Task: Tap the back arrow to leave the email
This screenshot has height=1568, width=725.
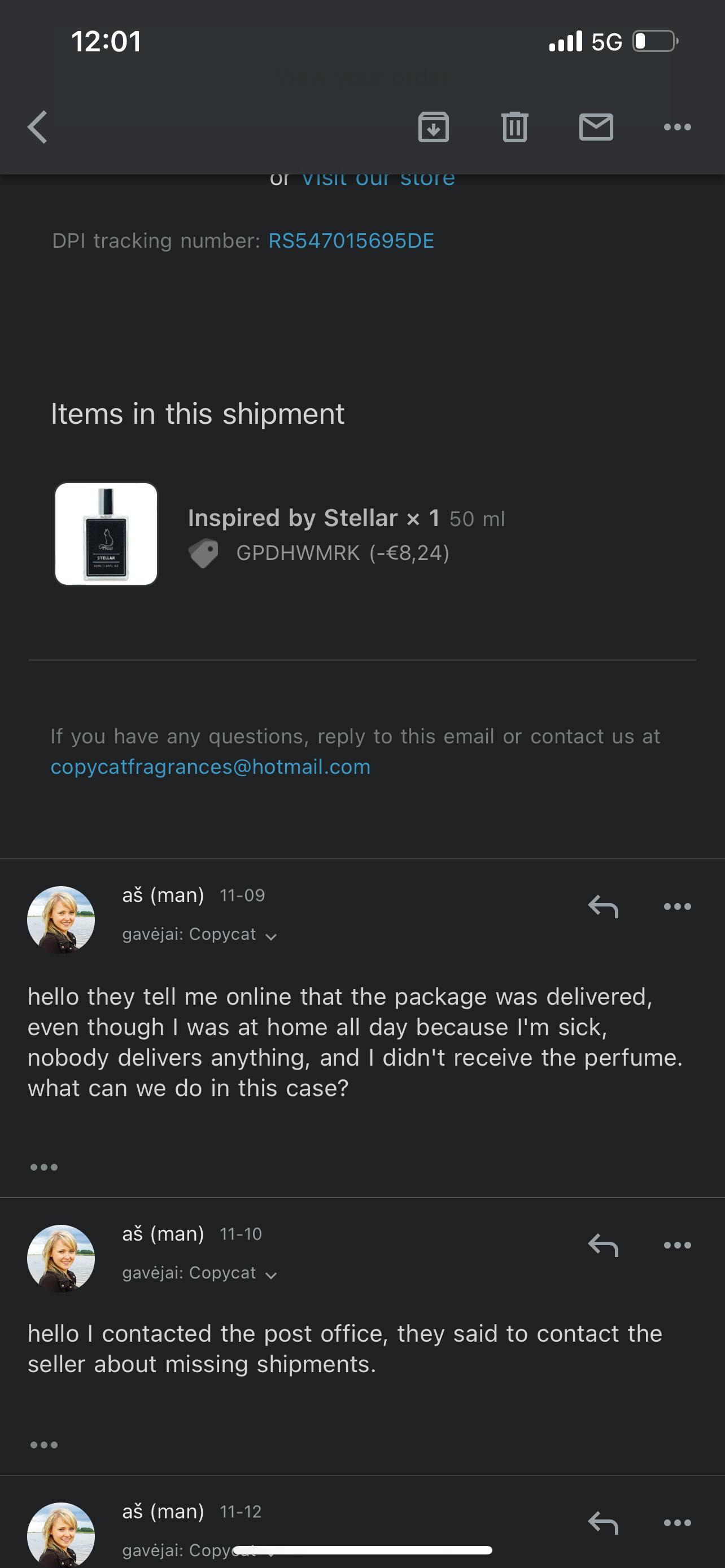Action: click(x=38, y=126)
